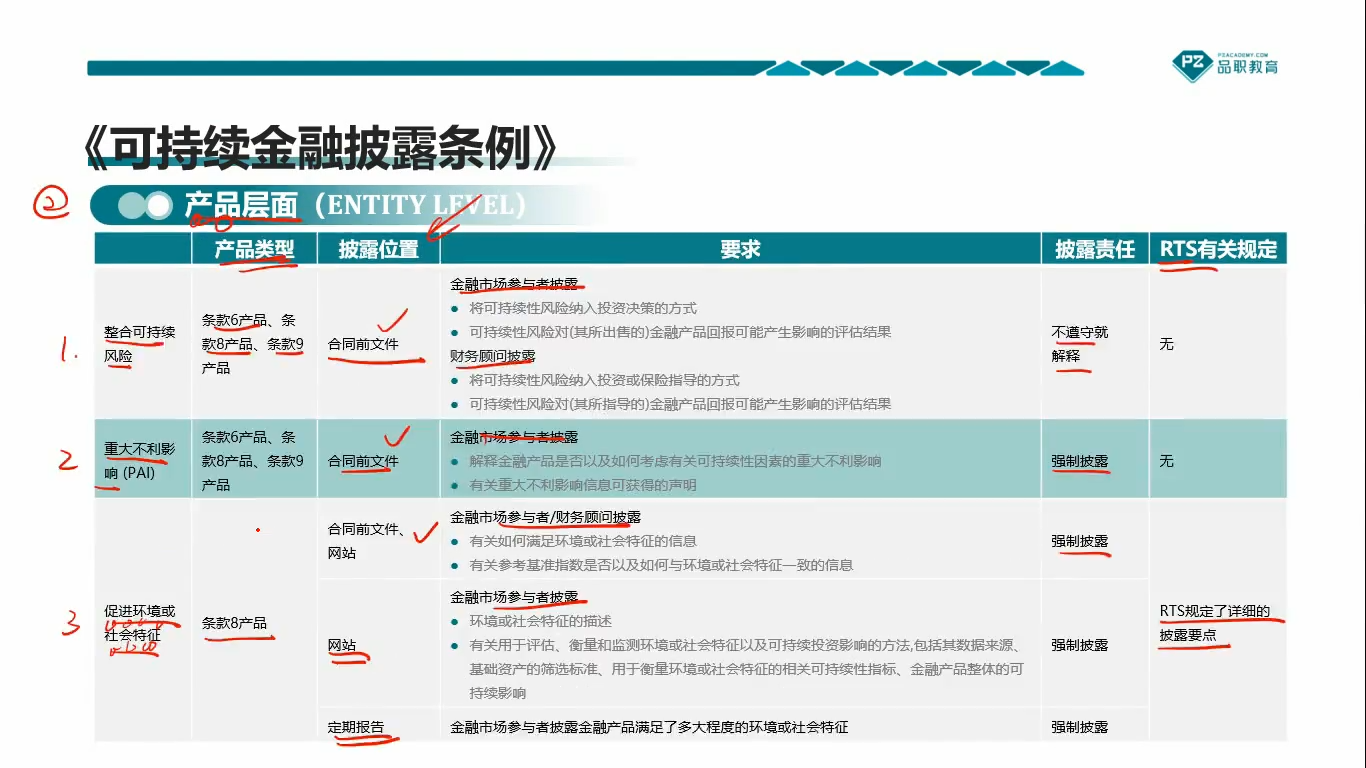Click the 不遵守就解释 cell
The height and width of the screenshot is (768, 1366).
pos(1080,344)
